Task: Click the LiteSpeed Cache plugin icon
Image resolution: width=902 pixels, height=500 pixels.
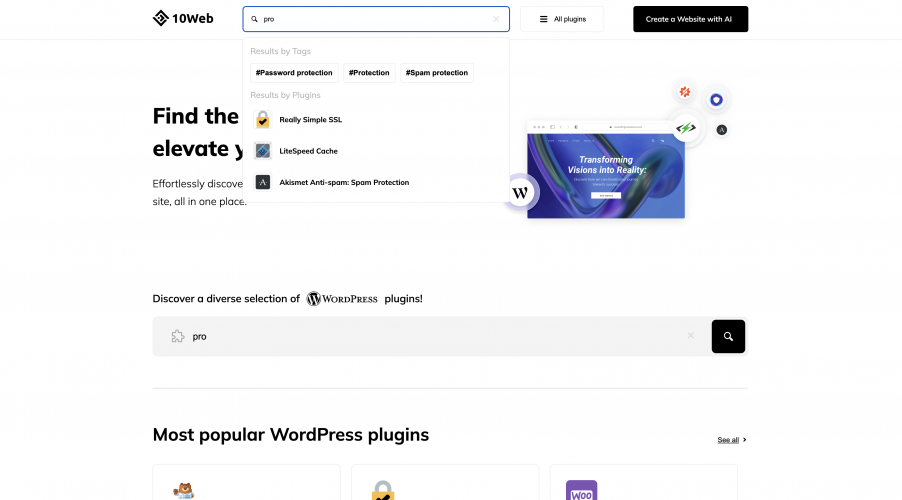Action: click(x=263, y=151)
